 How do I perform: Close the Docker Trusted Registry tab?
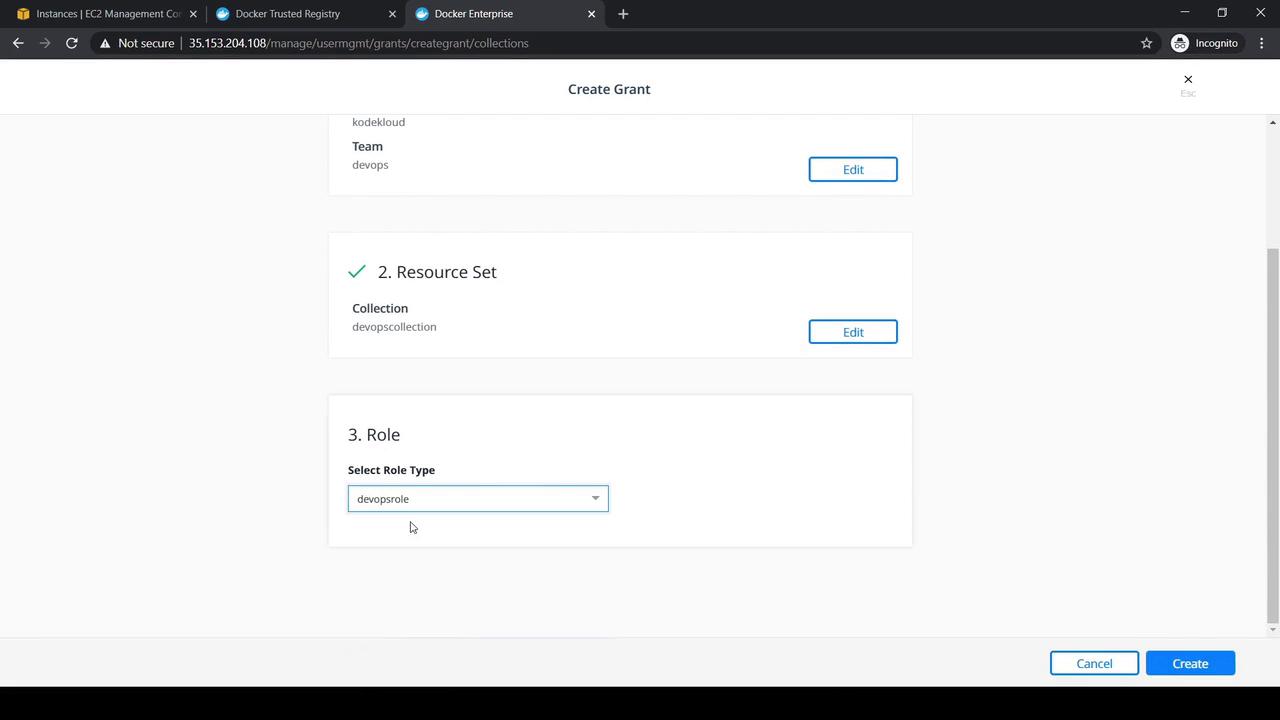point(392,14)
